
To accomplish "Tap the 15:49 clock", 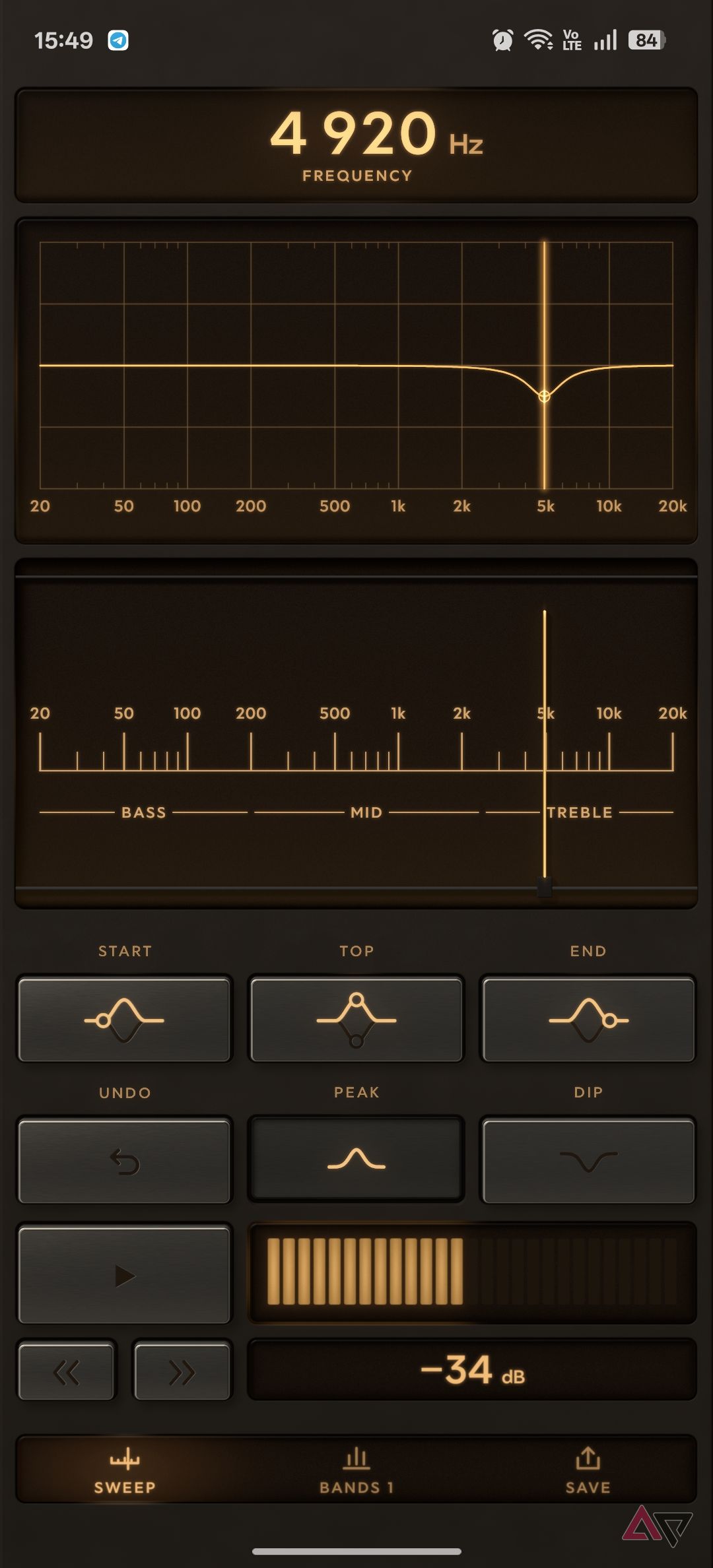I will coord(63,40).
